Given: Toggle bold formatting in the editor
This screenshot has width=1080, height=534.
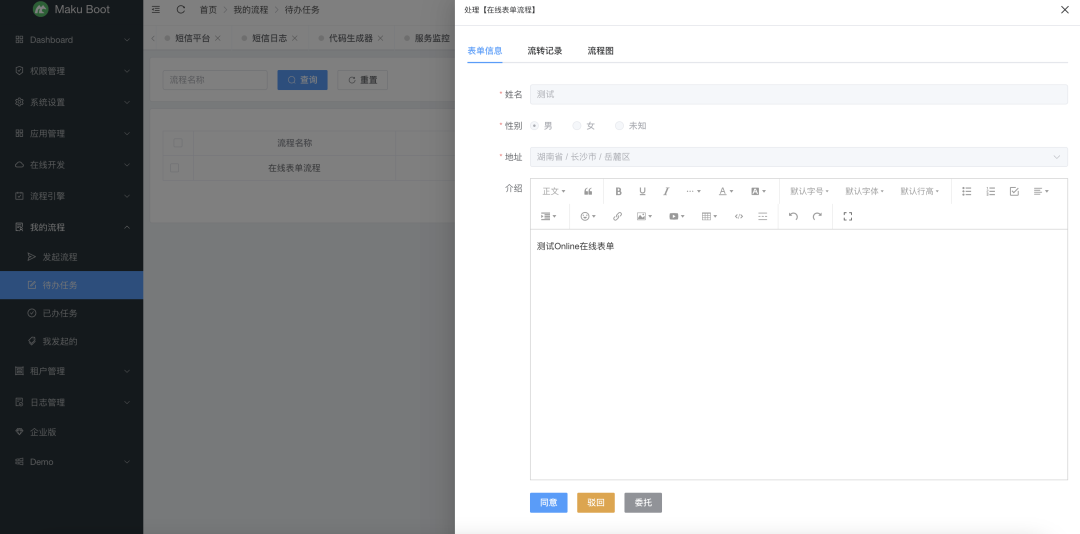Looking at the screenshot, I should [x=618, y=191].
